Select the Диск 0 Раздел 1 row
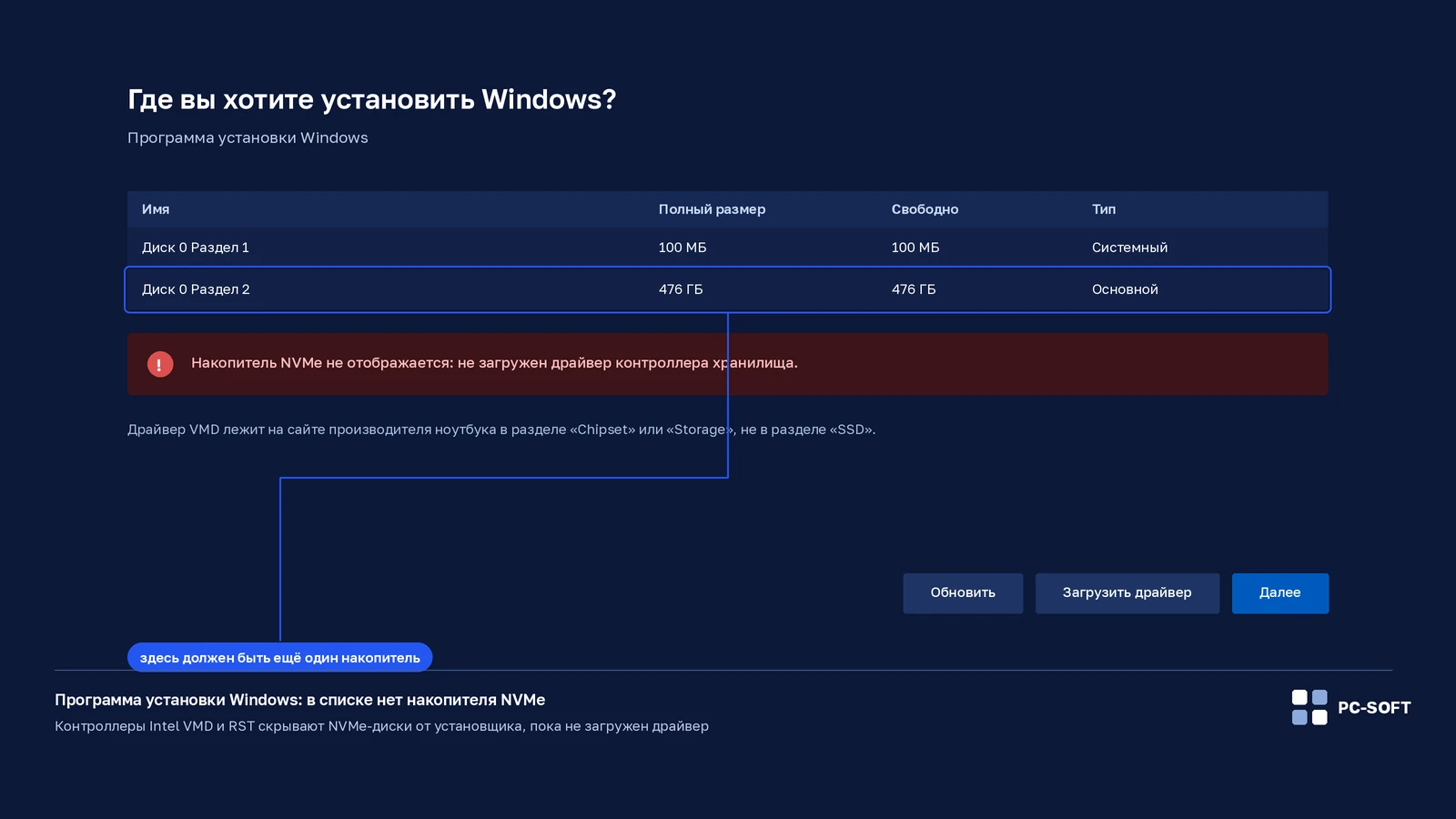Image resolution: width=1456 pixels, height=819 pixels. click(728, 248)
